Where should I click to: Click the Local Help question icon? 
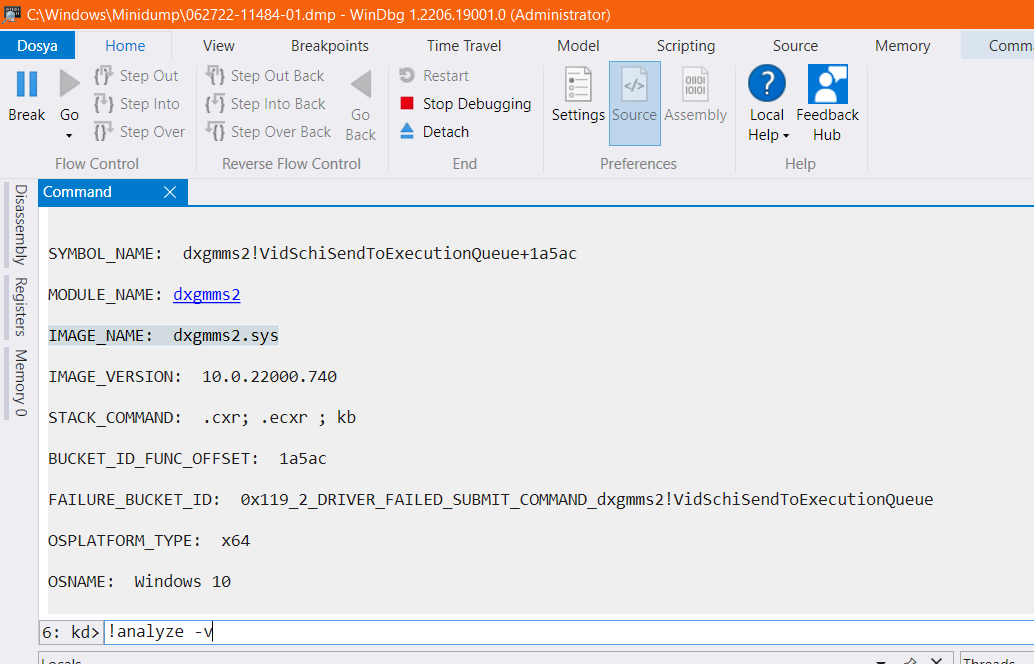point(767,83)
